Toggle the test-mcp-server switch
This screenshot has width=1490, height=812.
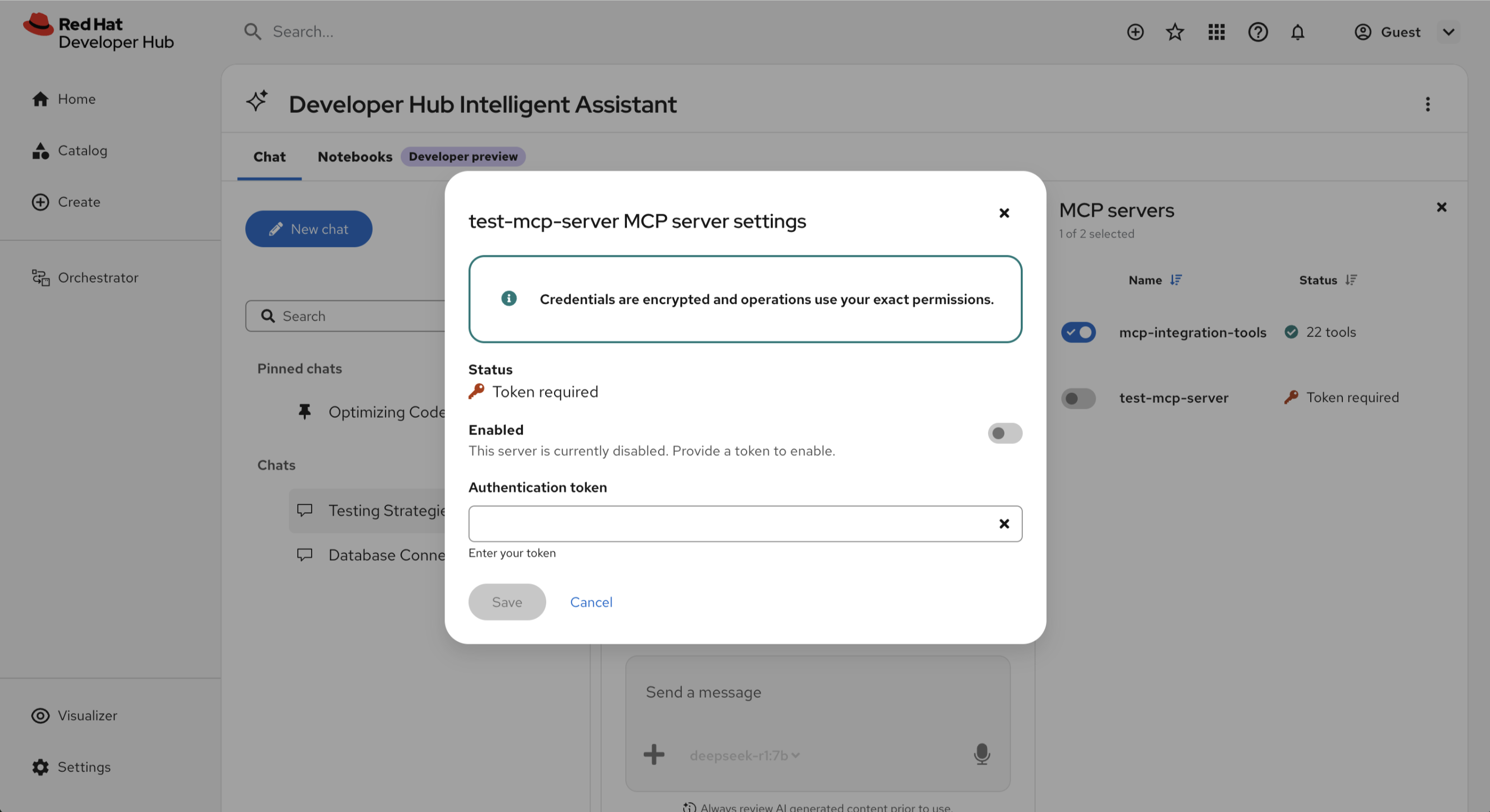tap(1078, 398)
